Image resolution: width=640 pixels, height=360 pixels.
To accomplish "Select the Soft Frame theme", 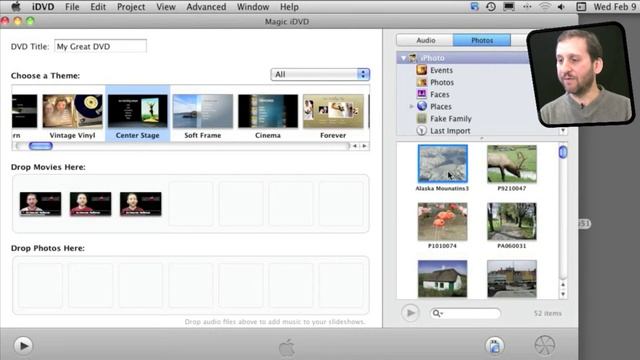I will 203,116.
